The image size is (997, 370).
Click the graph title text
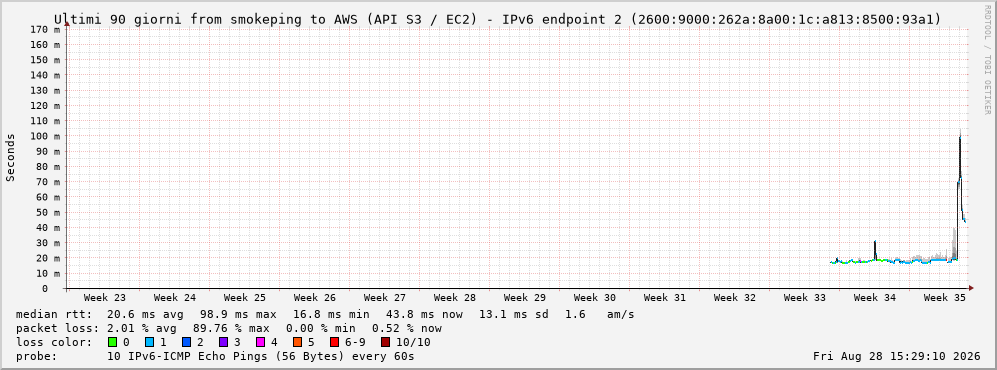(497, 19)
